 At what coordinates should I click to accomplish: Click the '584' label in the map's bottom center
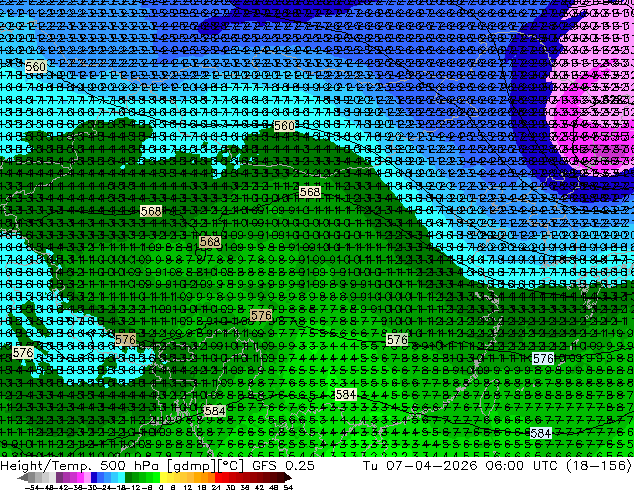346,394
